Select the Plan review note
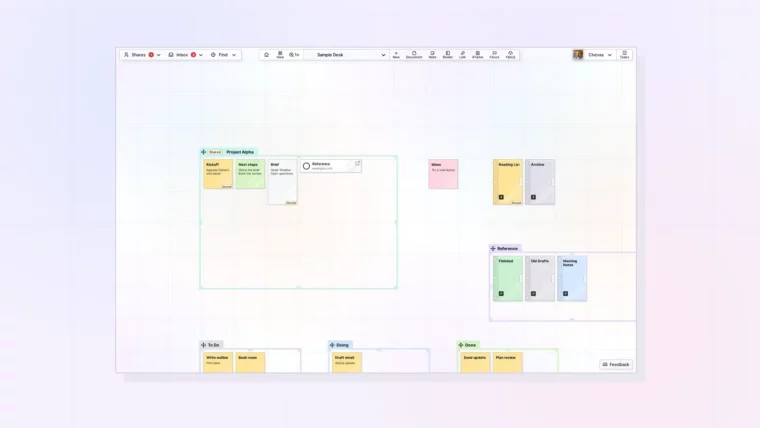 (x=507, y=363)
